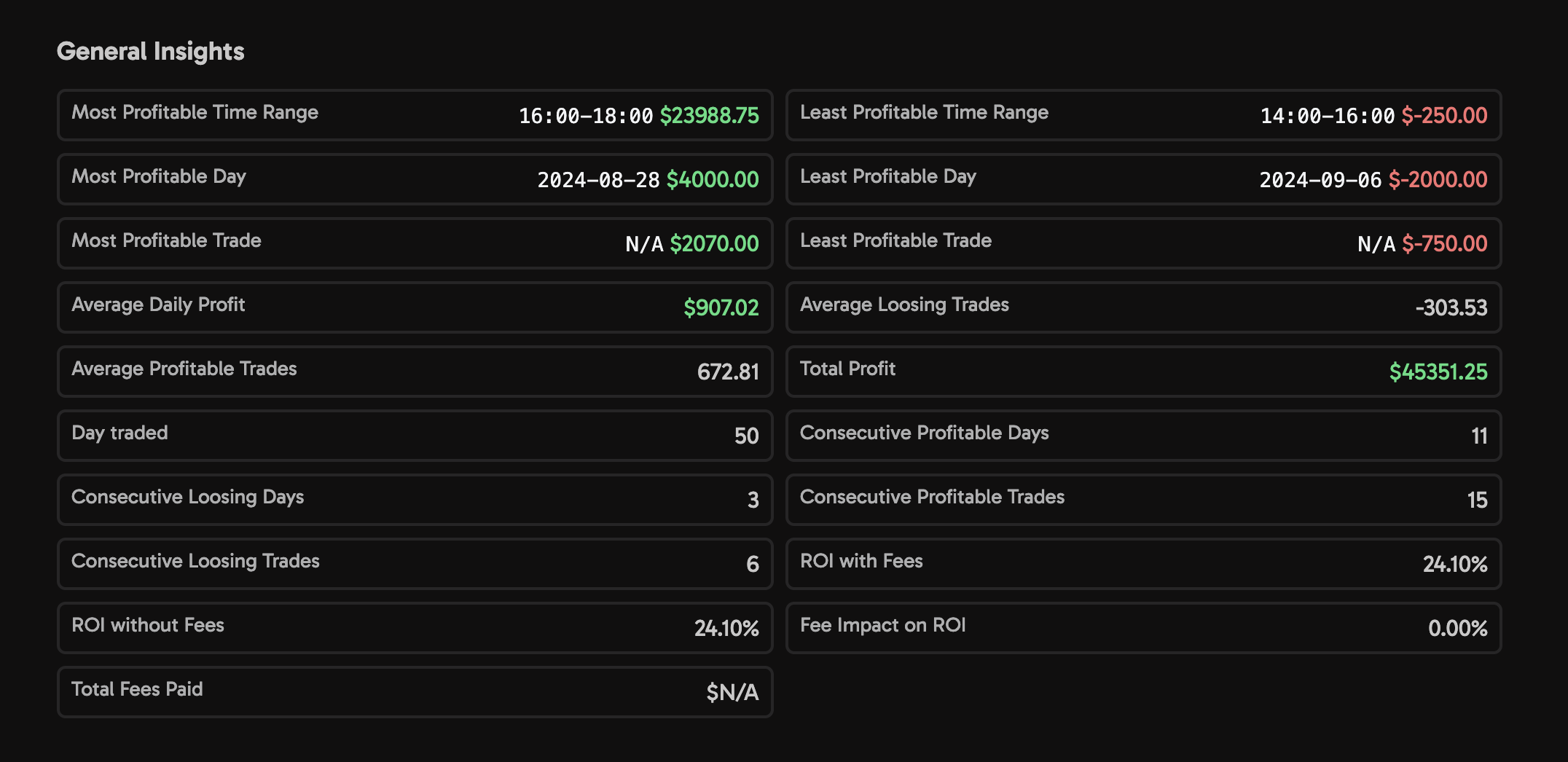
Task: Click the $4000.00 green amount
Action: tap(713, 180)
